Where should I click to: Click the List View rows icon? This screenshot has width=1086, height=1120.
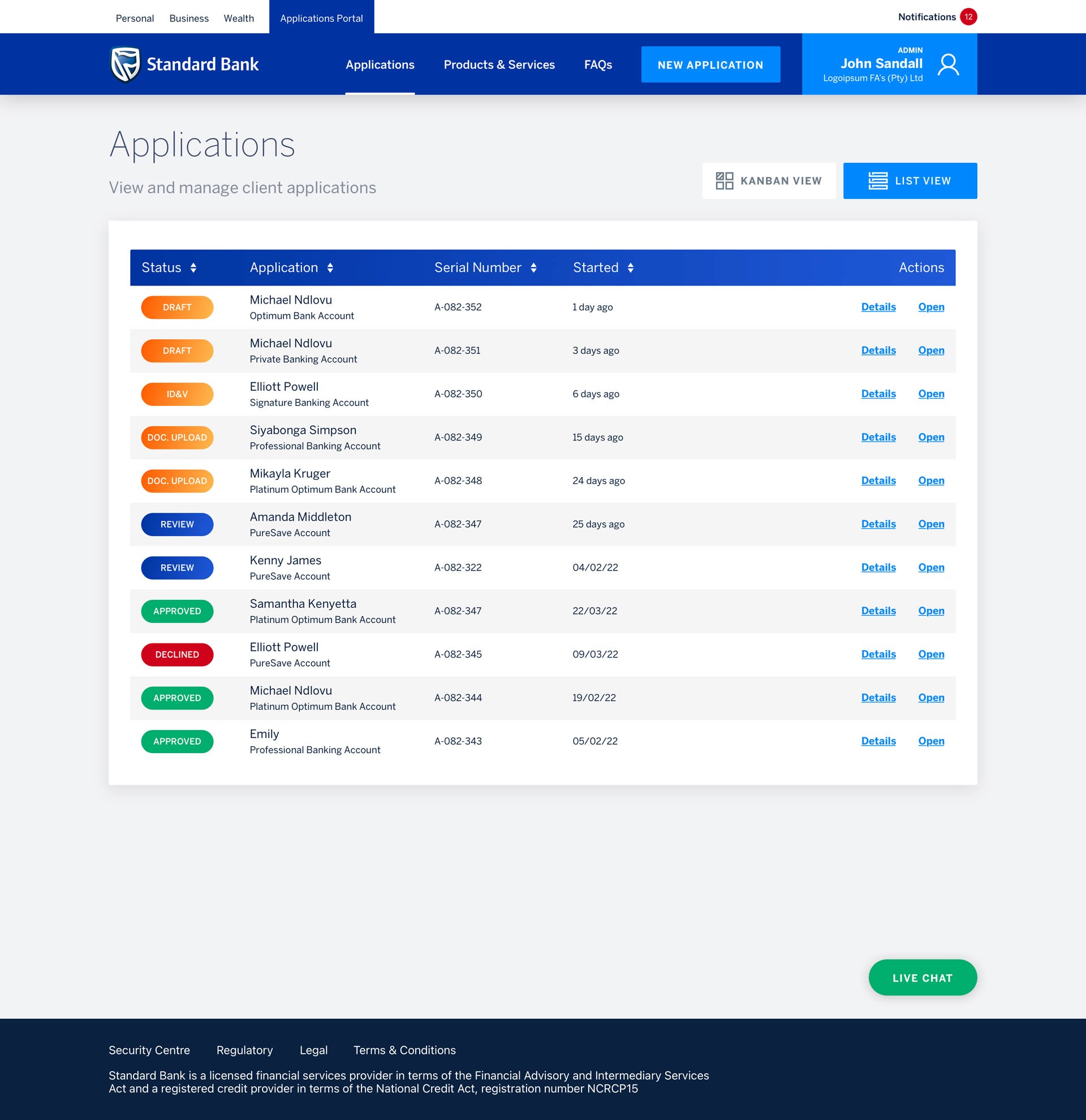[878, 181]
